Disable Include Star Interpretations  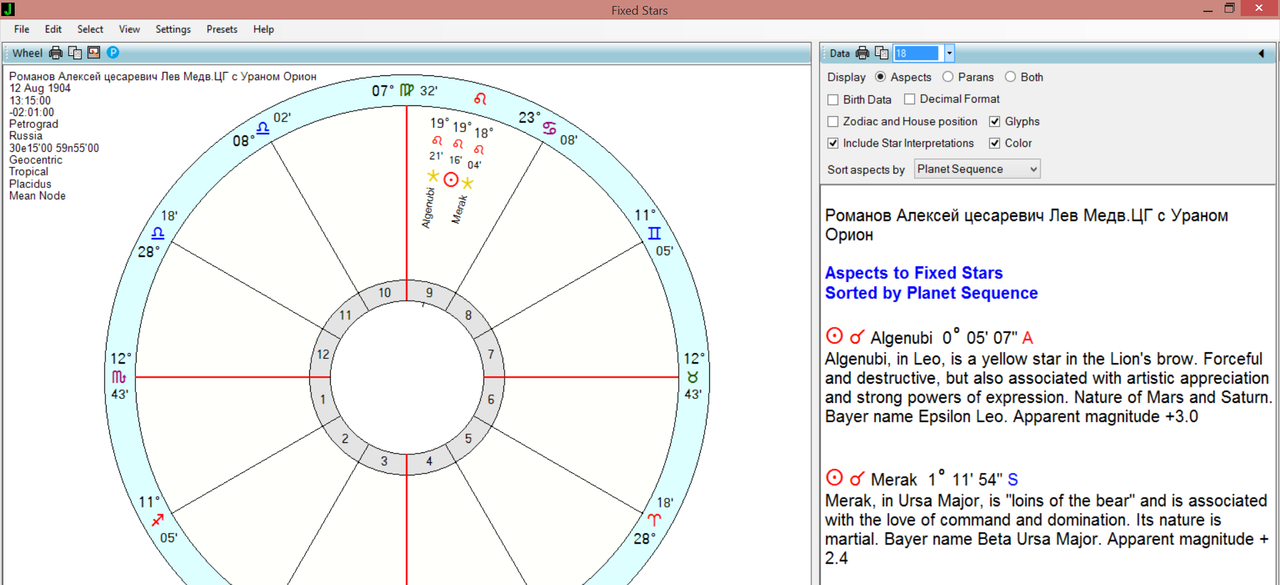coord(833,144)
